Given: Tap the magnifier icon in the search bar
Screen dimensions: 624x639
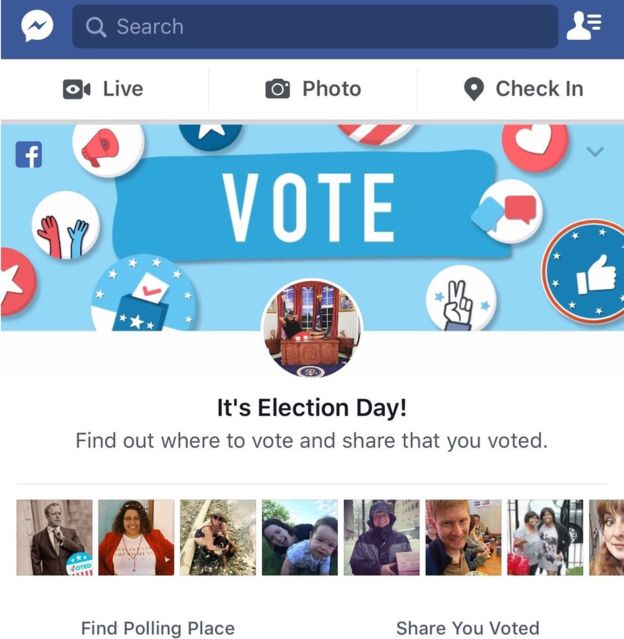Looking at the screenshot, I should coord(96,27).
